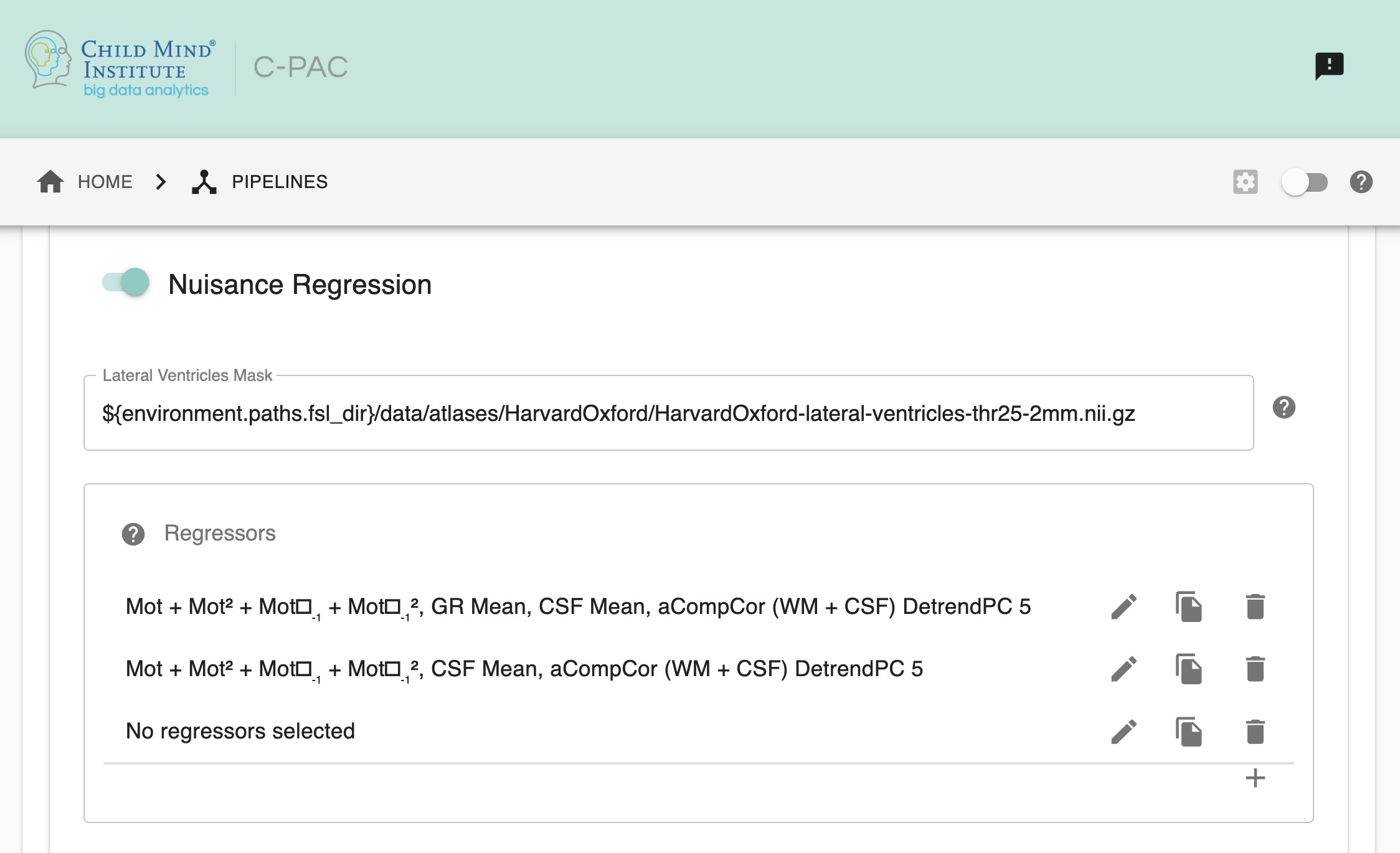The image size is (1400, 853).
Task: Open the top-right help question mark
Action: pyautogui.click(x=1360, y=182)
